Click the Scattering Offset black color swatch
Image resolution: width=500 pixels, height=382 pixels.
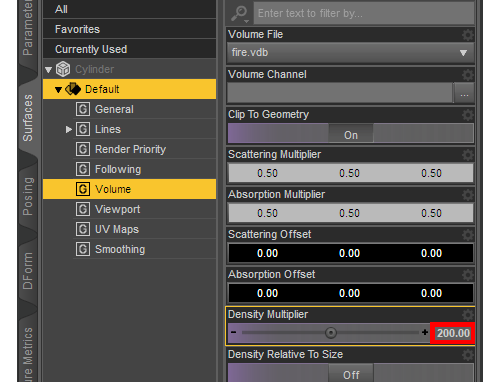click(351, 253)
